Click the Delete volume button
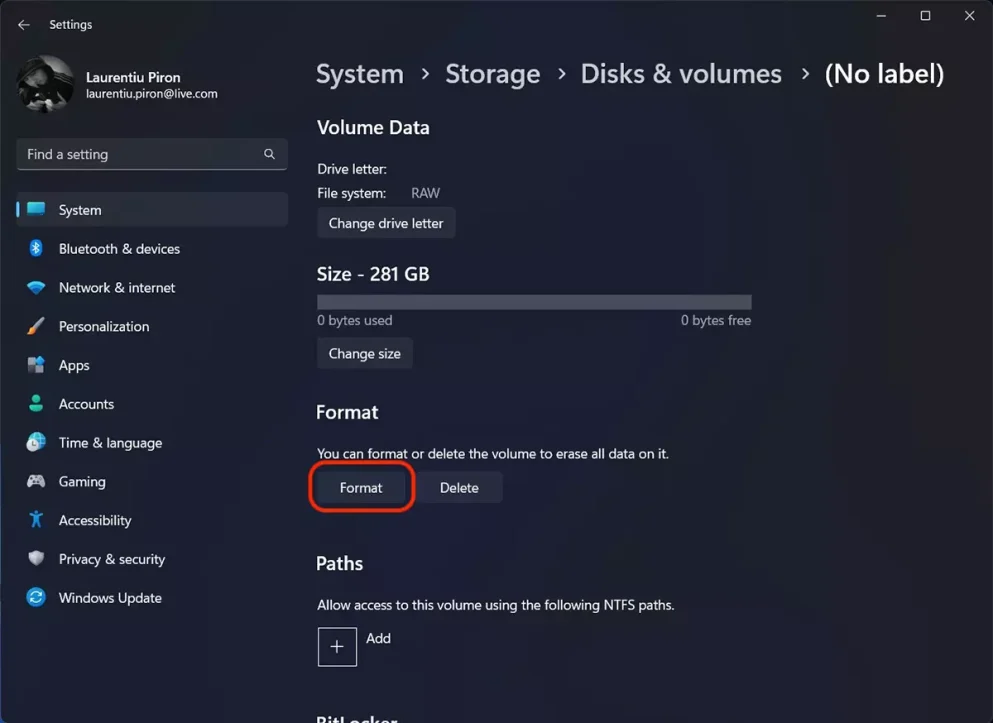This screenshot has width=993, height=723. 459,488
